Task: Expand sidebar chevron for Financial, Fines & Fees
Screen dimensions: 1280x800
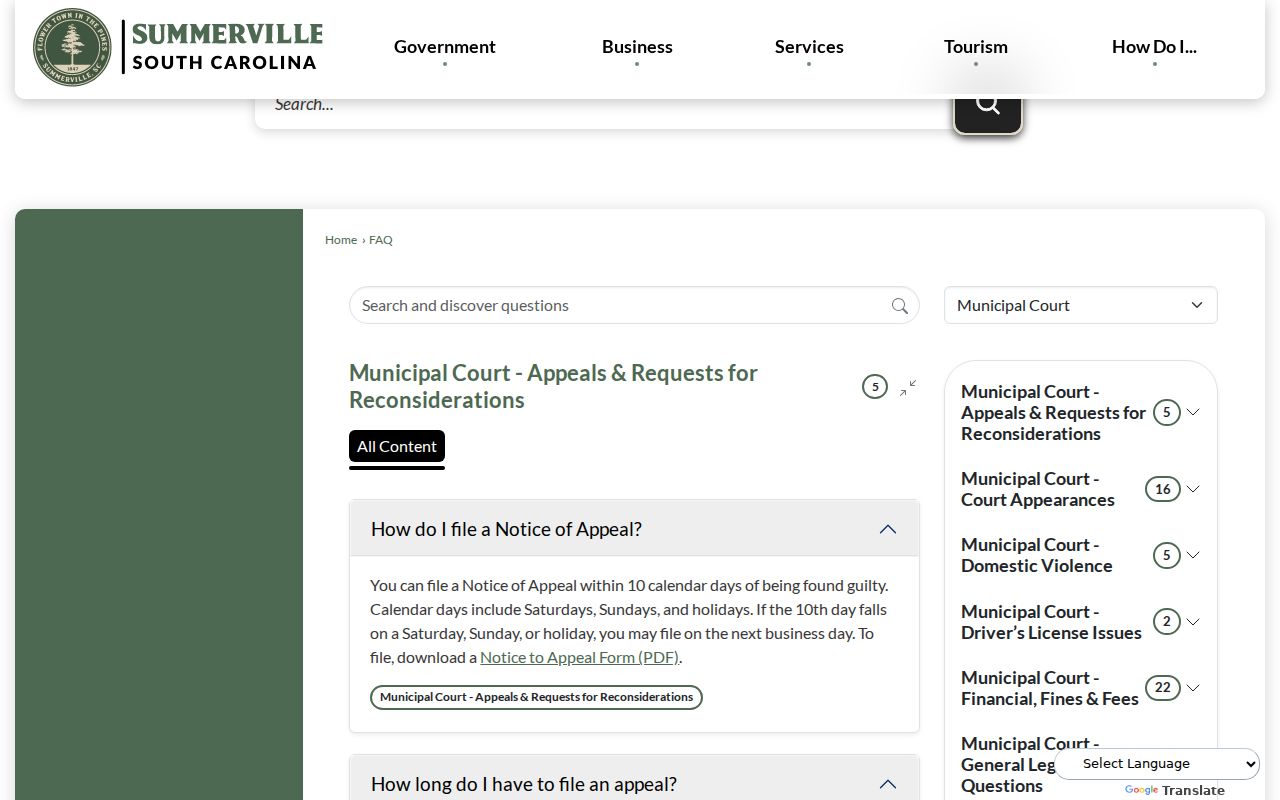Action: pos(1193,688)
